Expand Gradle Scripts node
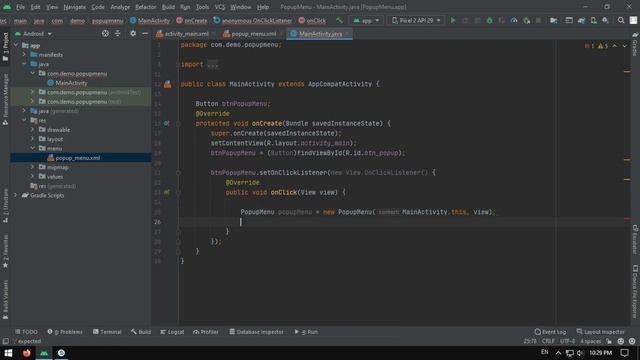 (x=16, y=195)
